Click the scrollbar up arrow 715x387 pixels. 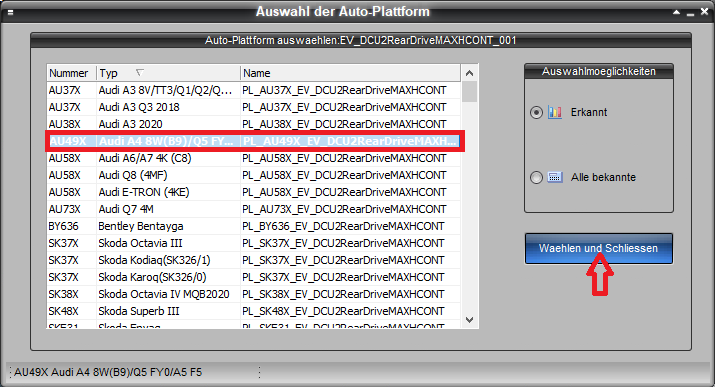click(x=470, y=73)
